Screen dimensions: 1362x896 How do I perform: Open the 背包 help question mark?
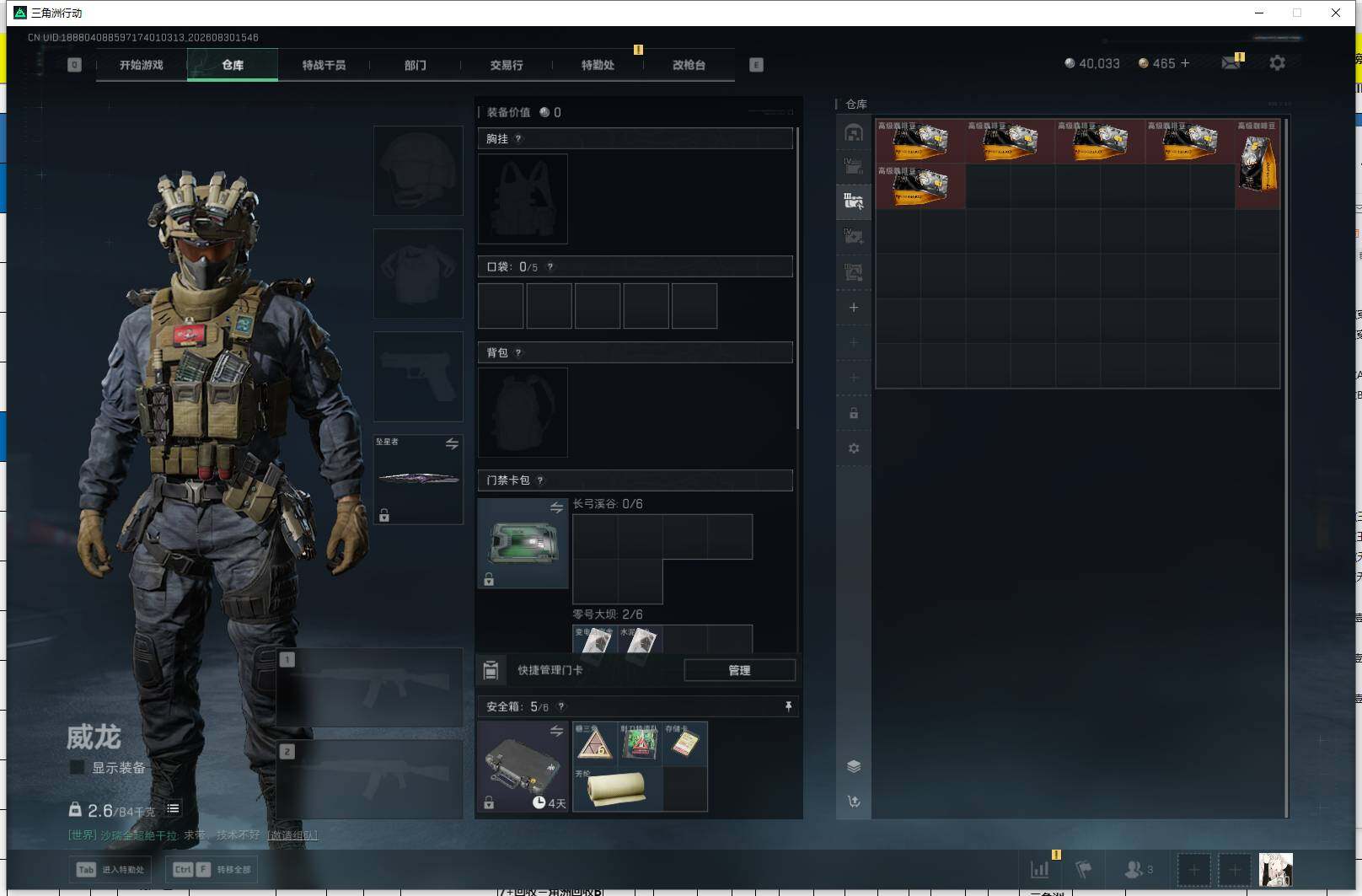coord(518,353)
